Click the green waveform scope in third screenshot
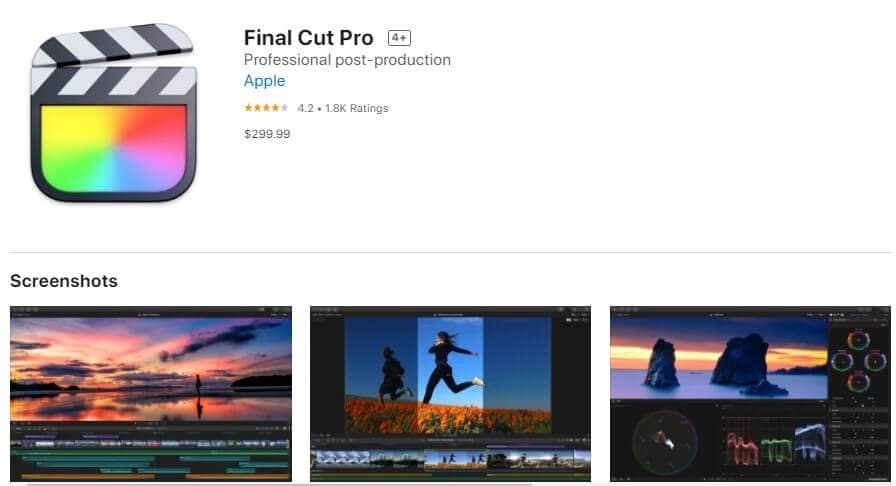896x486 pixels. (x=776, y=449)
